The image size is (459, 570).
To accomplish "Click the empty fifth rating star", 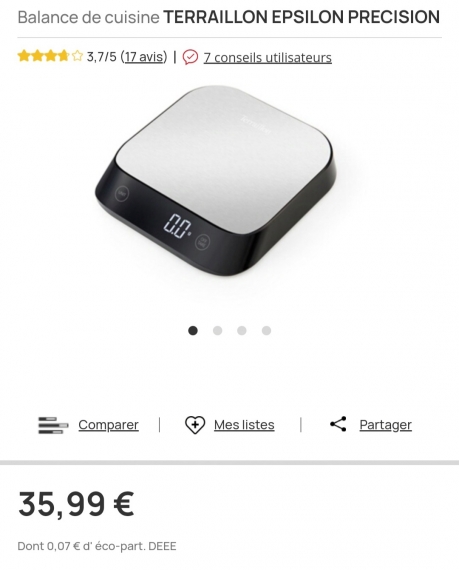I will 77,56.
